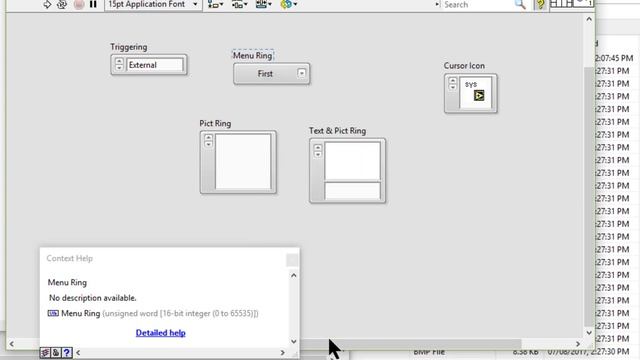Increment the Cursor Icon ring
The height and width of the screenshot is (360, 640).
[452, 81]
